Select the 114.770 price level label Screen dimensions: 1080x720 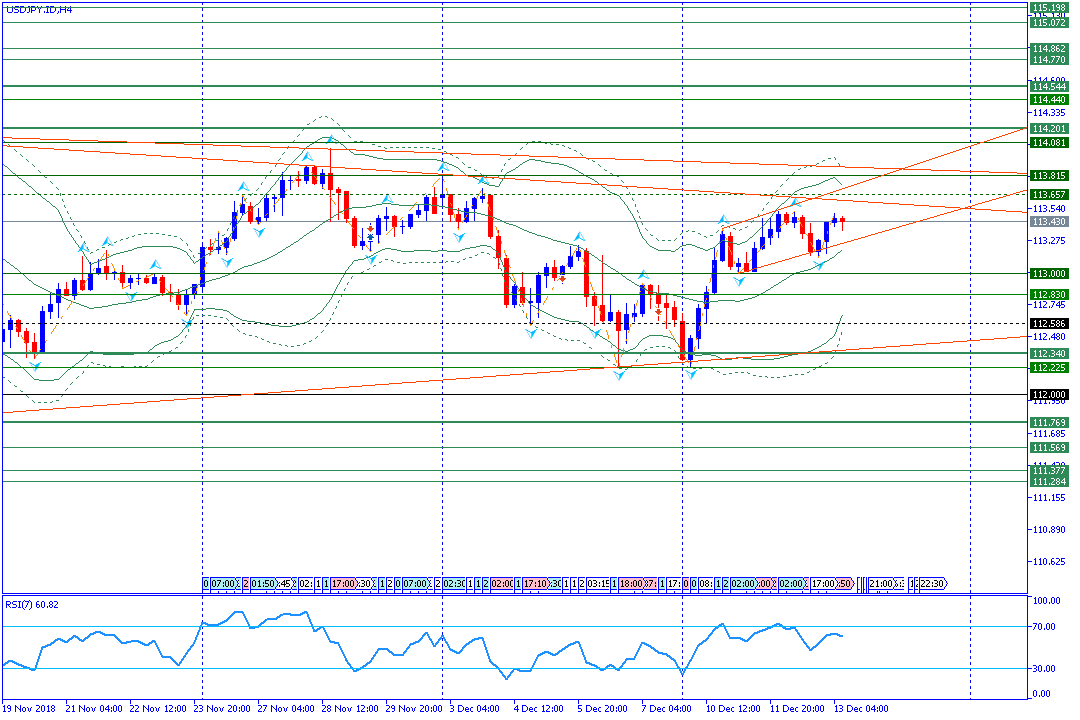point(1049,60)
